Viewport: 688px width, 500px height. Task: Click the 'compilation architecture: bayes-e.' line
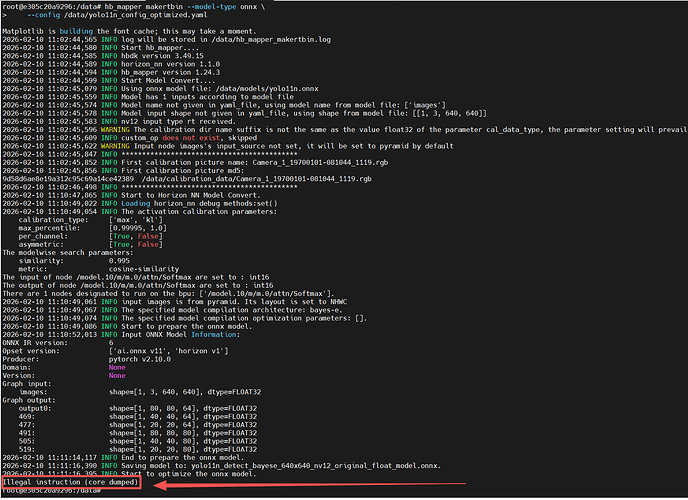point(172,310)
